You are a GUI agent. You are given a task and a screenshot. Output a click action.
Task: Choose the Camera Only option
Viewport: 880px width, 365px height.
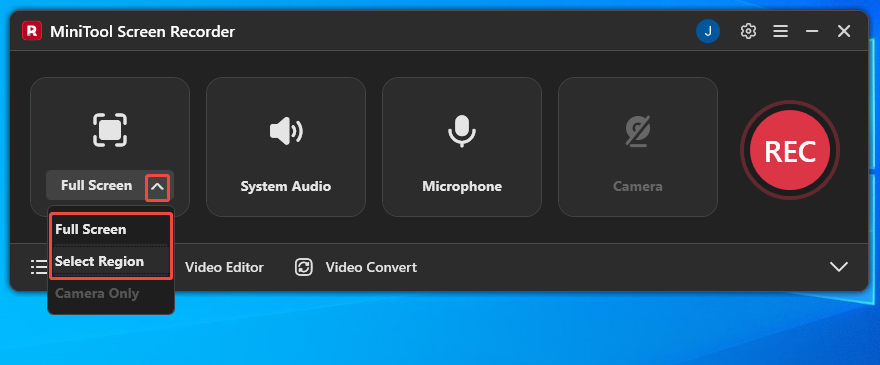click(111, 293)
